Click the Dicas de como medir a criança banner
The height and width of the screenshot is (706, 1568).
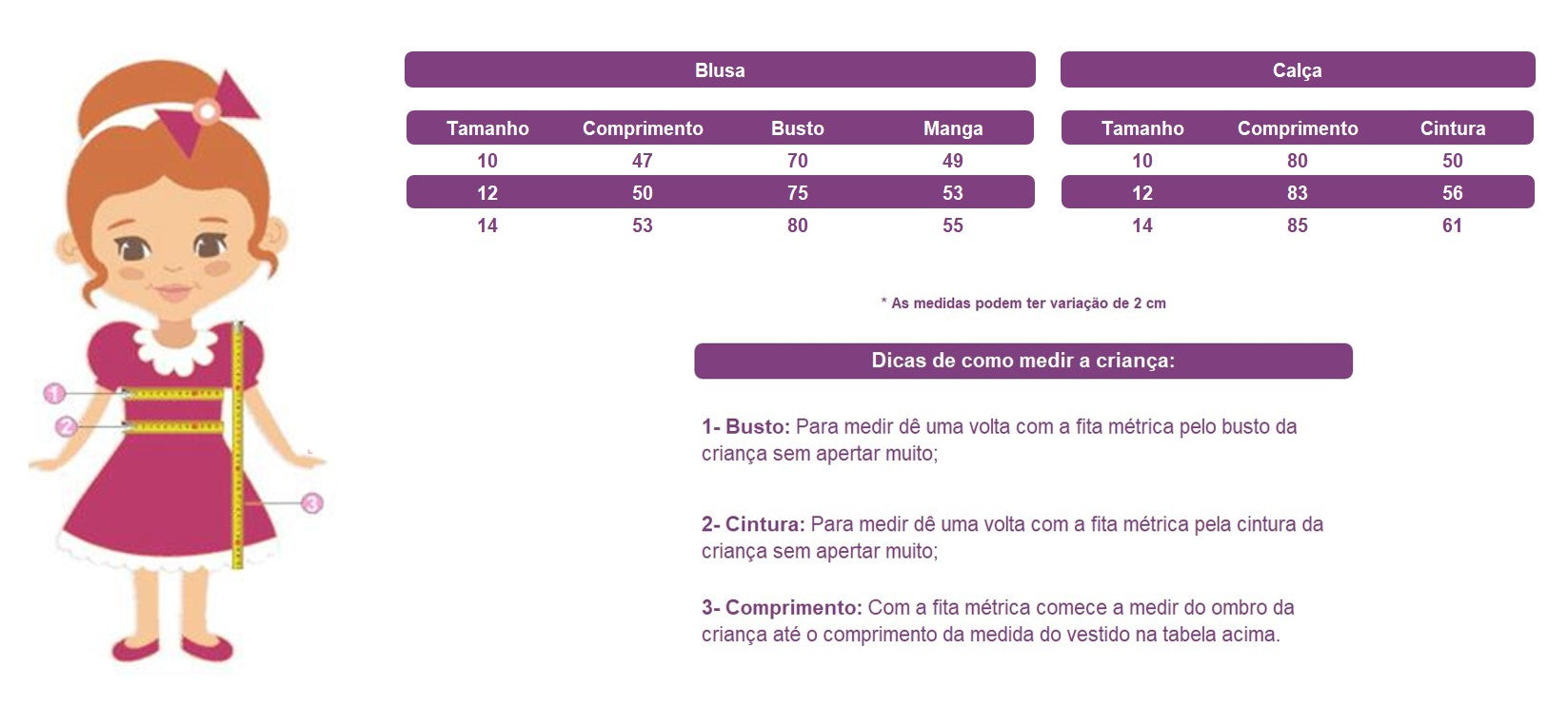point(1023,361)
